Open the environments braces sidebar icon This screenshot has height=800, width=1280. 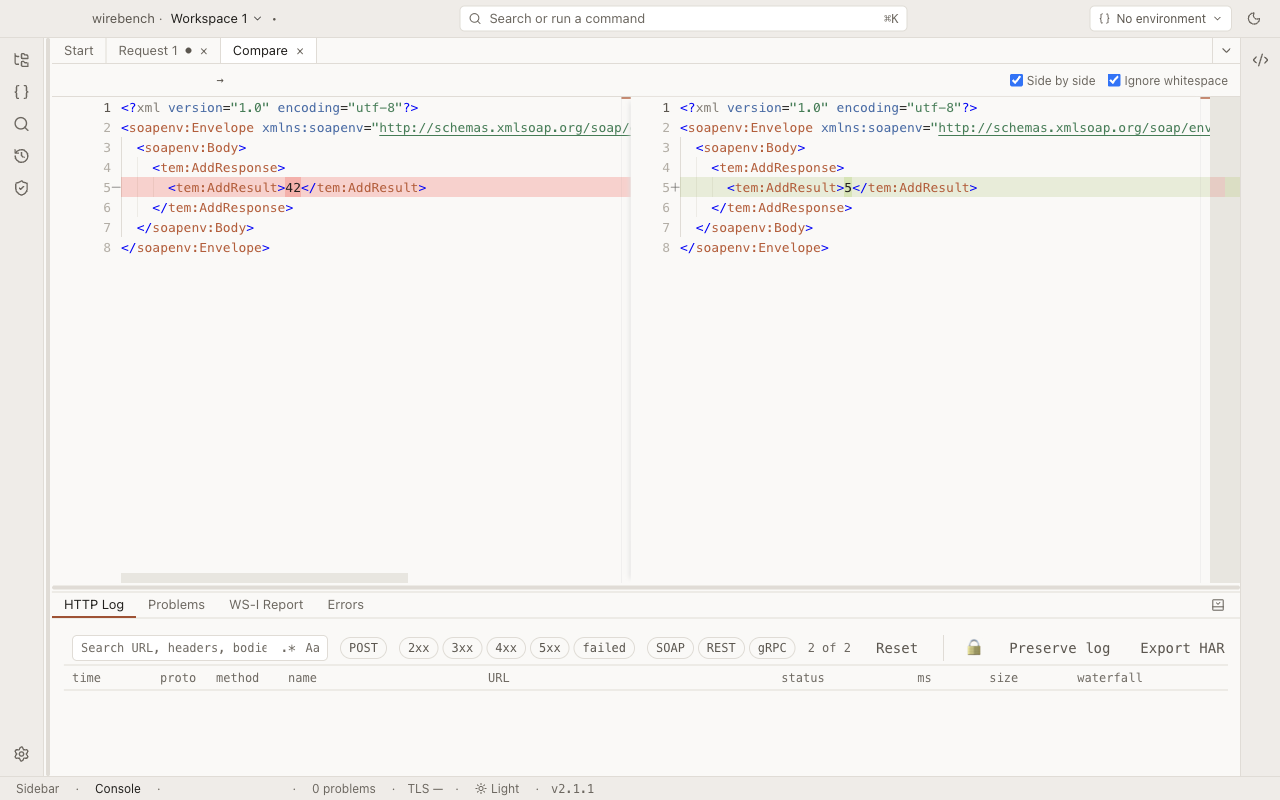[21, 92]
